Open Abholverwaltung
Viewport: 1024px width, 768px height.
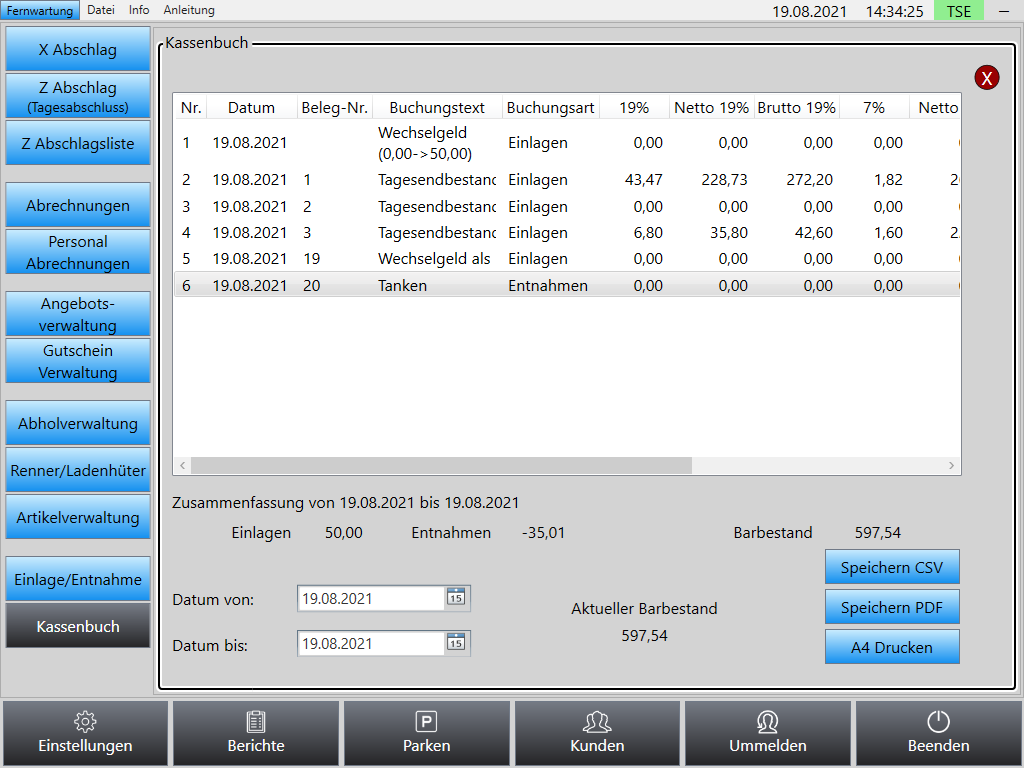tap(78, 423)
